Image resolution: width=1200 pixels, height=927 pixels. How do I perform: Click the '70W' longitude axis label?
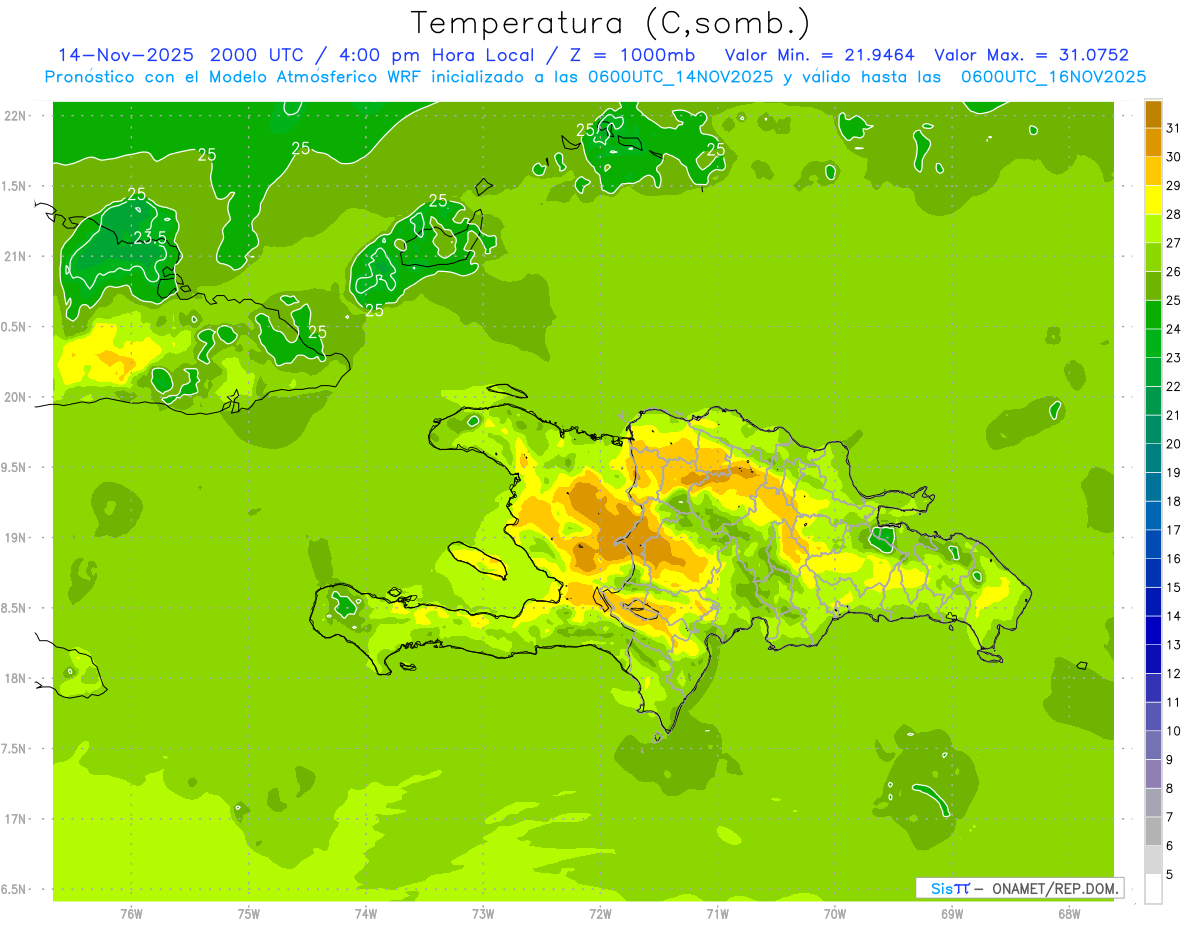pos(835,913)
